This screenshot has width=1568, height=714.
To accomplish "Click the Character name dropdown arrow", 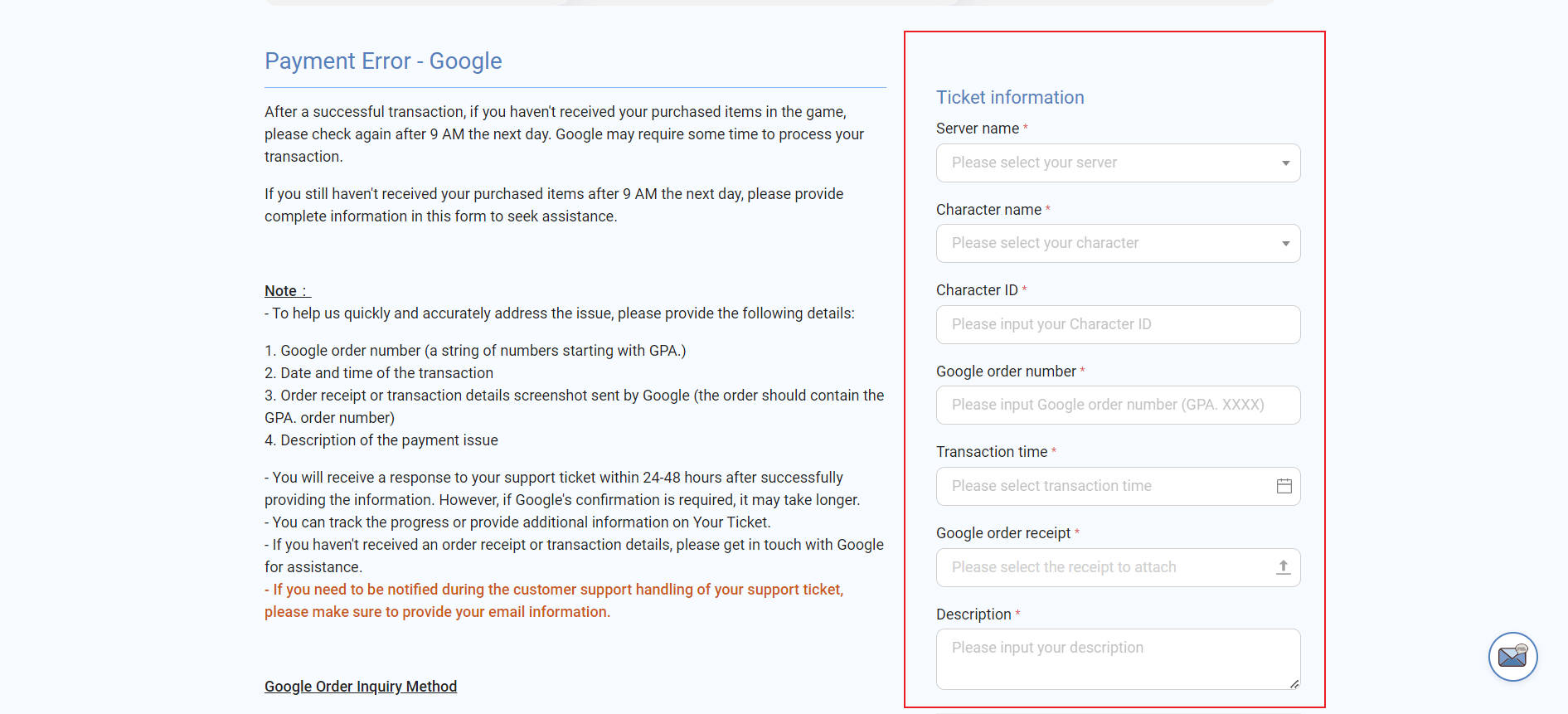I will coord(1285,244).
